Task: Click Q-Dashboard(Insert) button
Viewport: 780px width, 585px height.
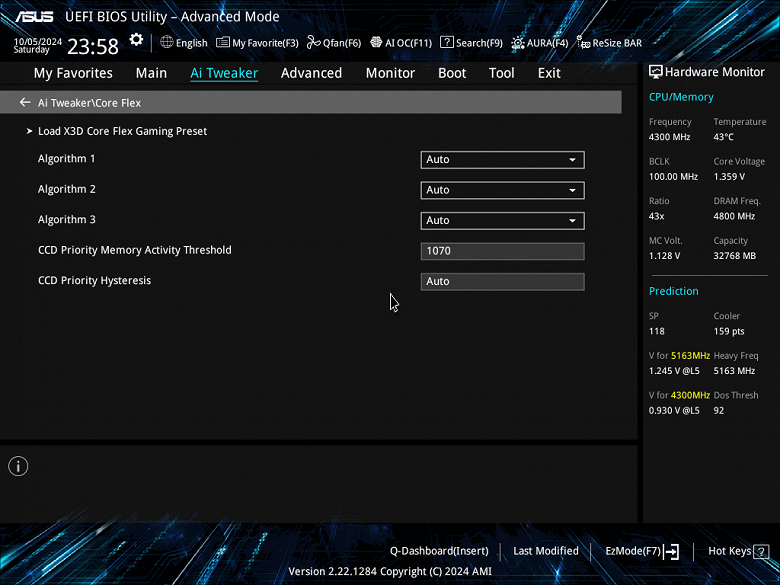Action: 439,551
